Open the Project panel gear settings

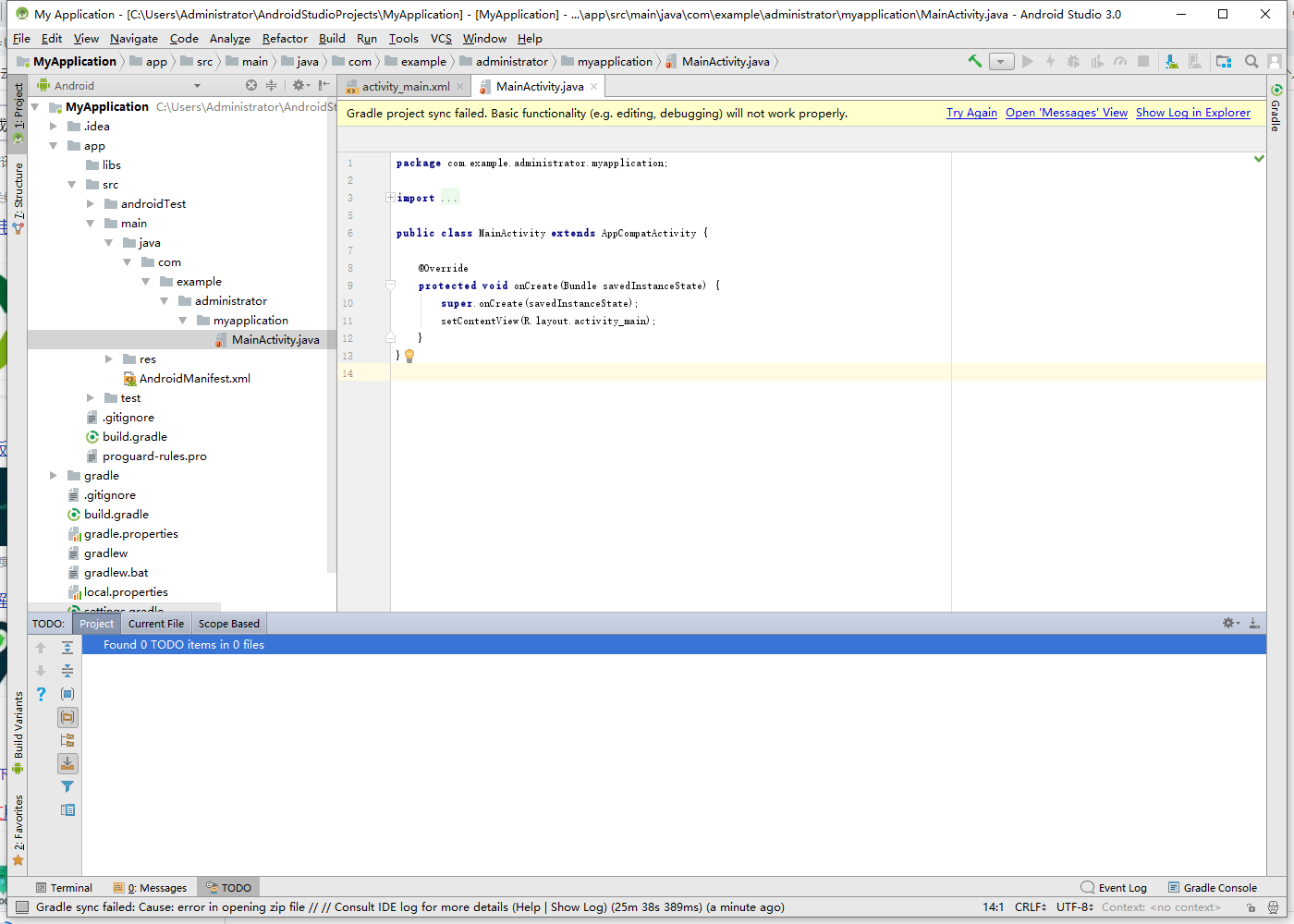point(300,85)
